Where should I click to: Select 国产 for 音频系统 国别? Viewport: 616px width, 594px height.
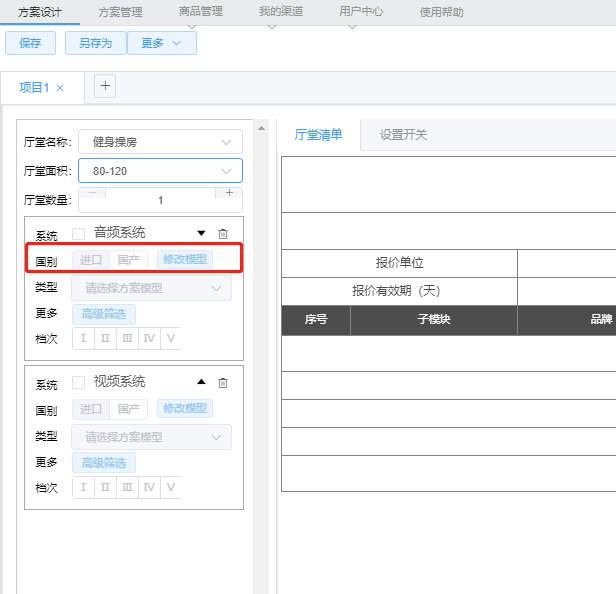tap(129, 260)
